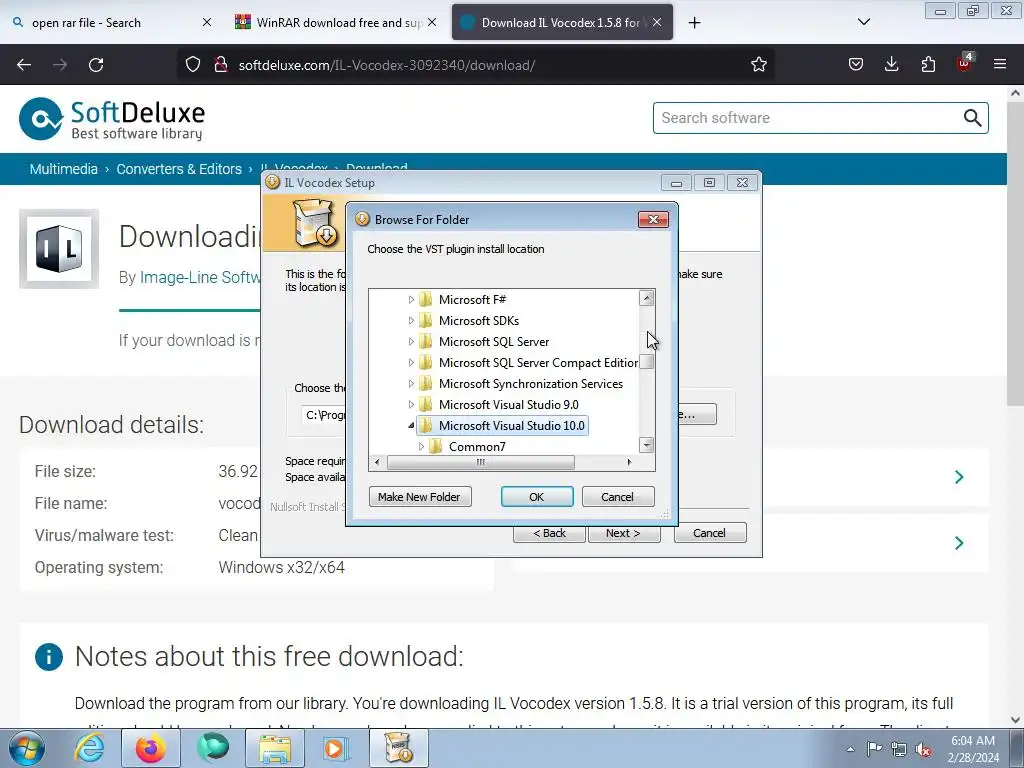Click the IL Vocodex app thumbnail

[x=59, y=249]
